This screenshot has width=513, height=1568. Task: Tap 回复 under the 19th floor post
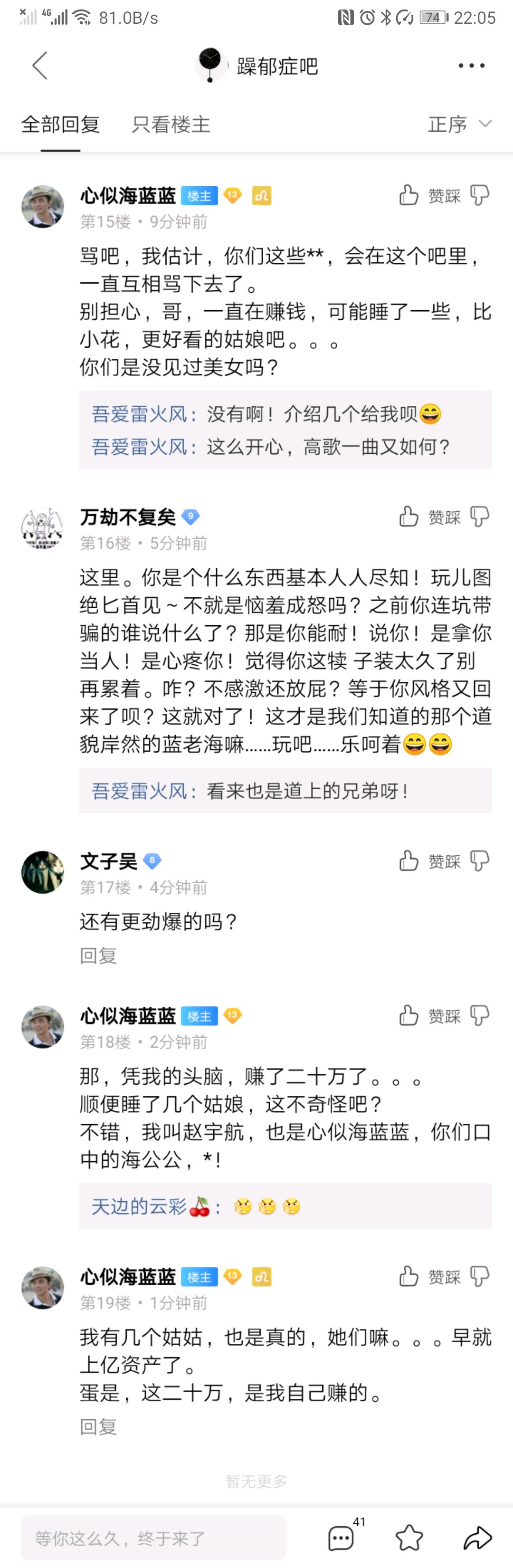[x=98, y=1427]
